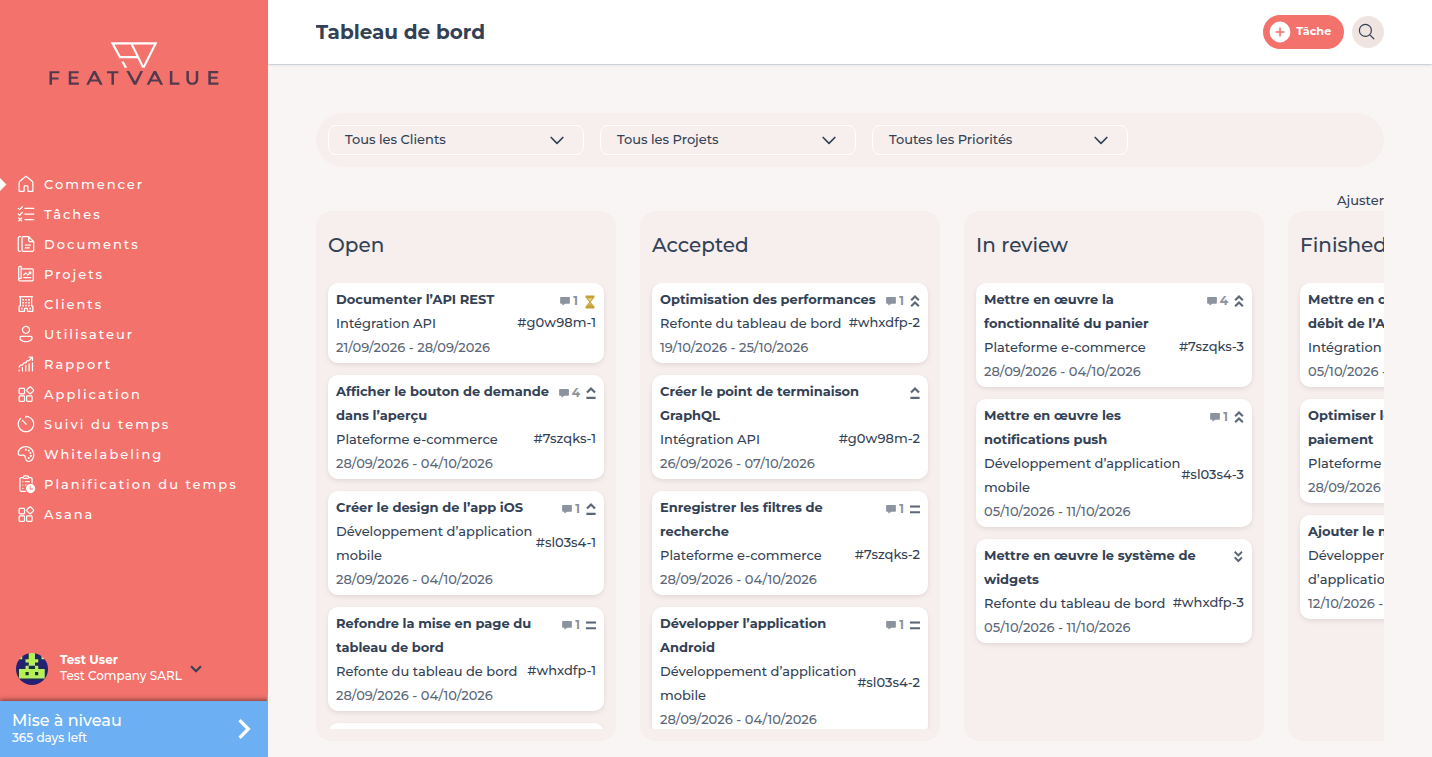Click the Documents icon in sidebar
The height and width of the screenshot is (757, 1432).
26,244
